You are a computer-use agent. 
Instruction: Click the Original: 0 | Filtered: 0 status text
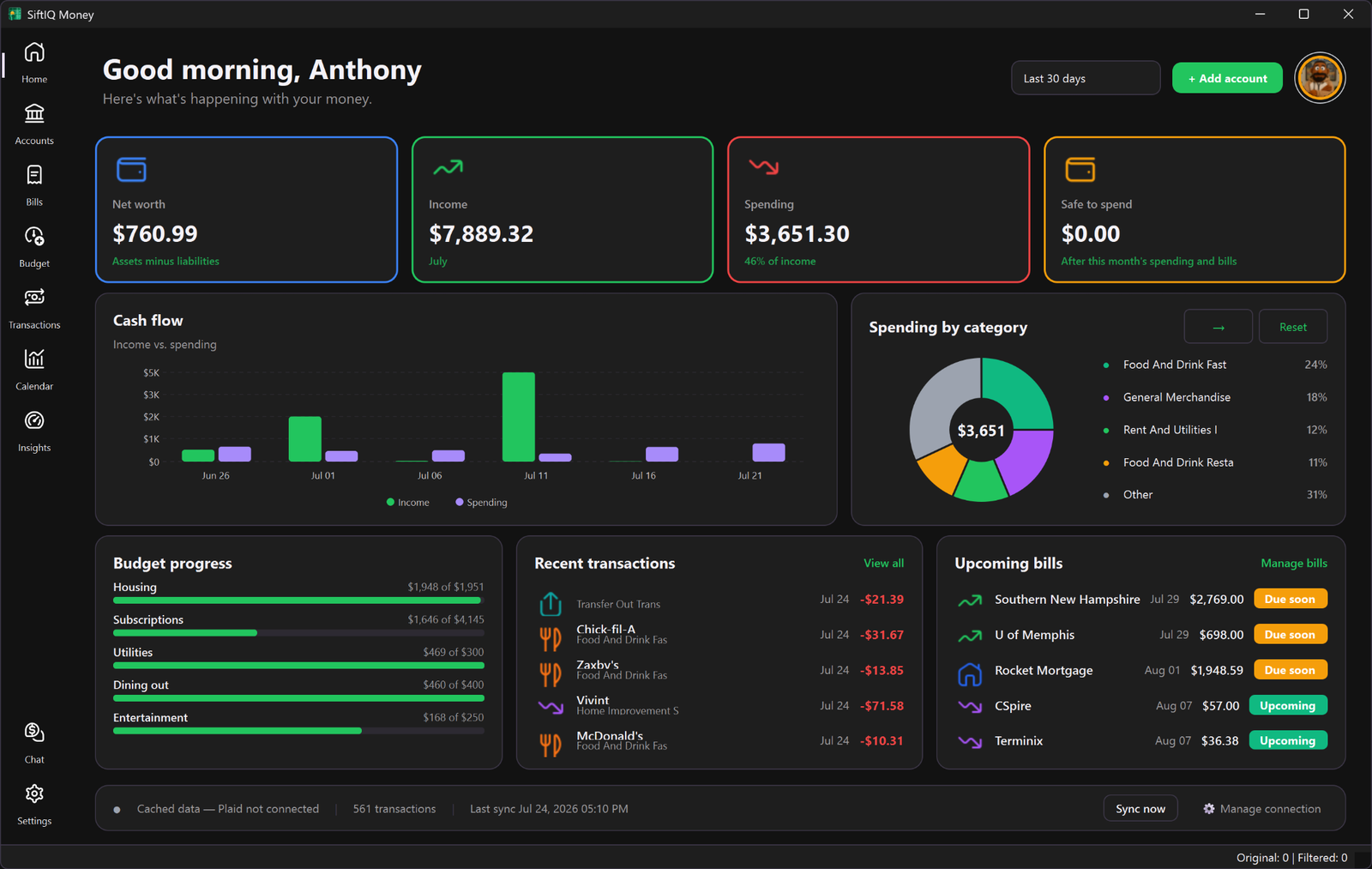tap(1291, 858)
